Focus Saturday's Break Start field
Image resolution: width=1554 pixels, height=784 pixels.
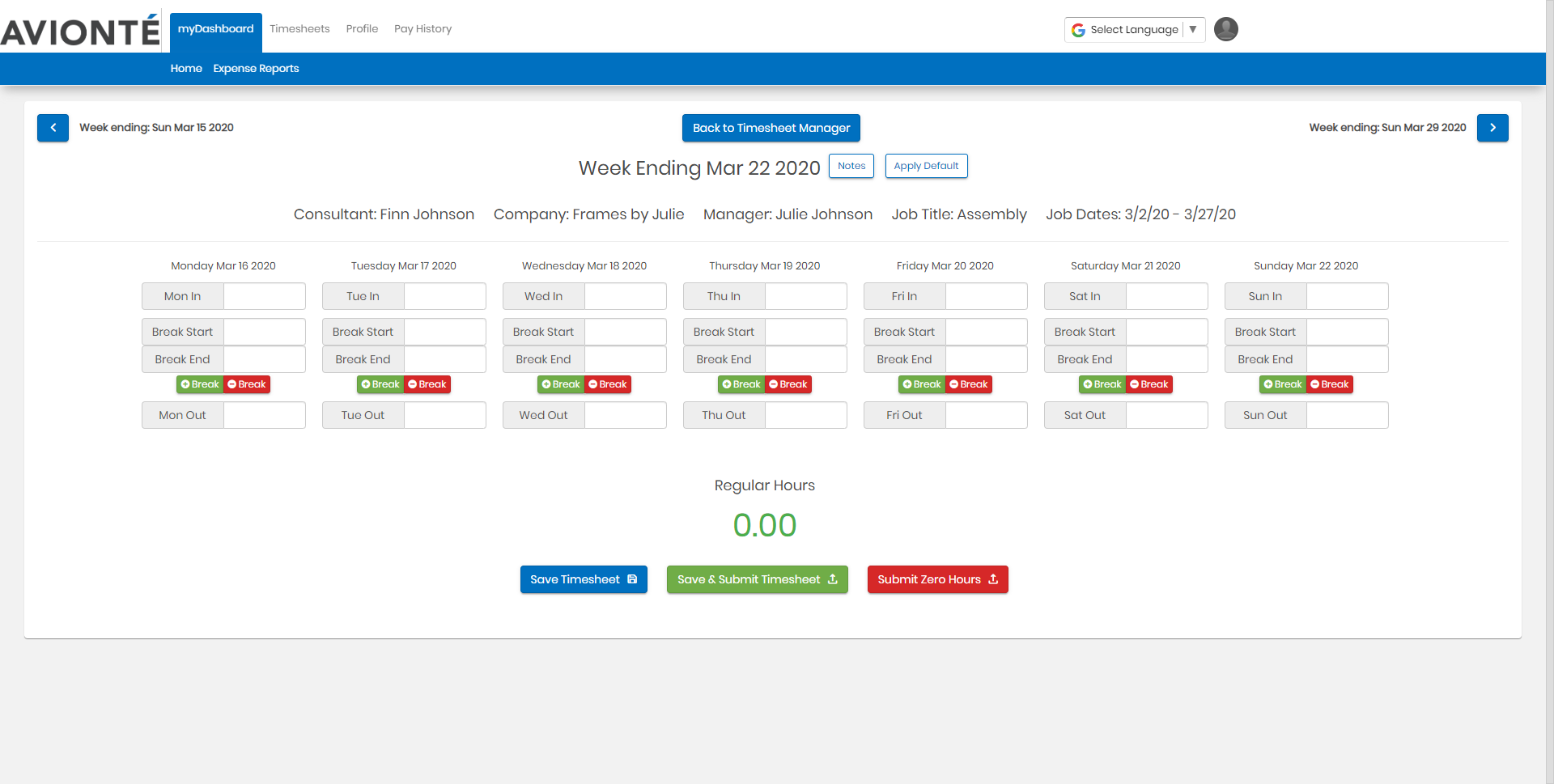click(x=1167, y=332)
